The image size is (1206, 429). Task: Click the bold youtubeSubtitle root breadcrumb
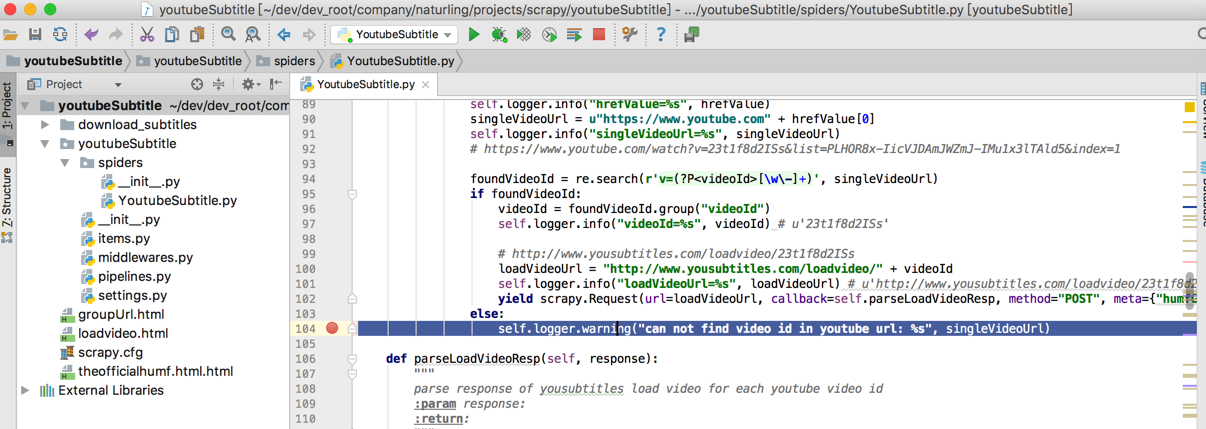pos(64,61)
